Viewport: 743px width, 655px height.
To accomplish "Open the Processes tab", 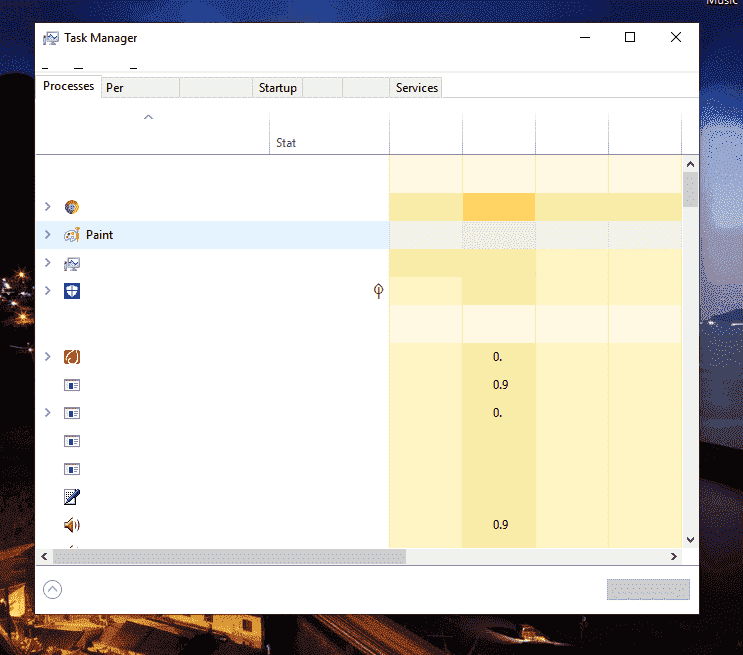I will pos(68,86).
